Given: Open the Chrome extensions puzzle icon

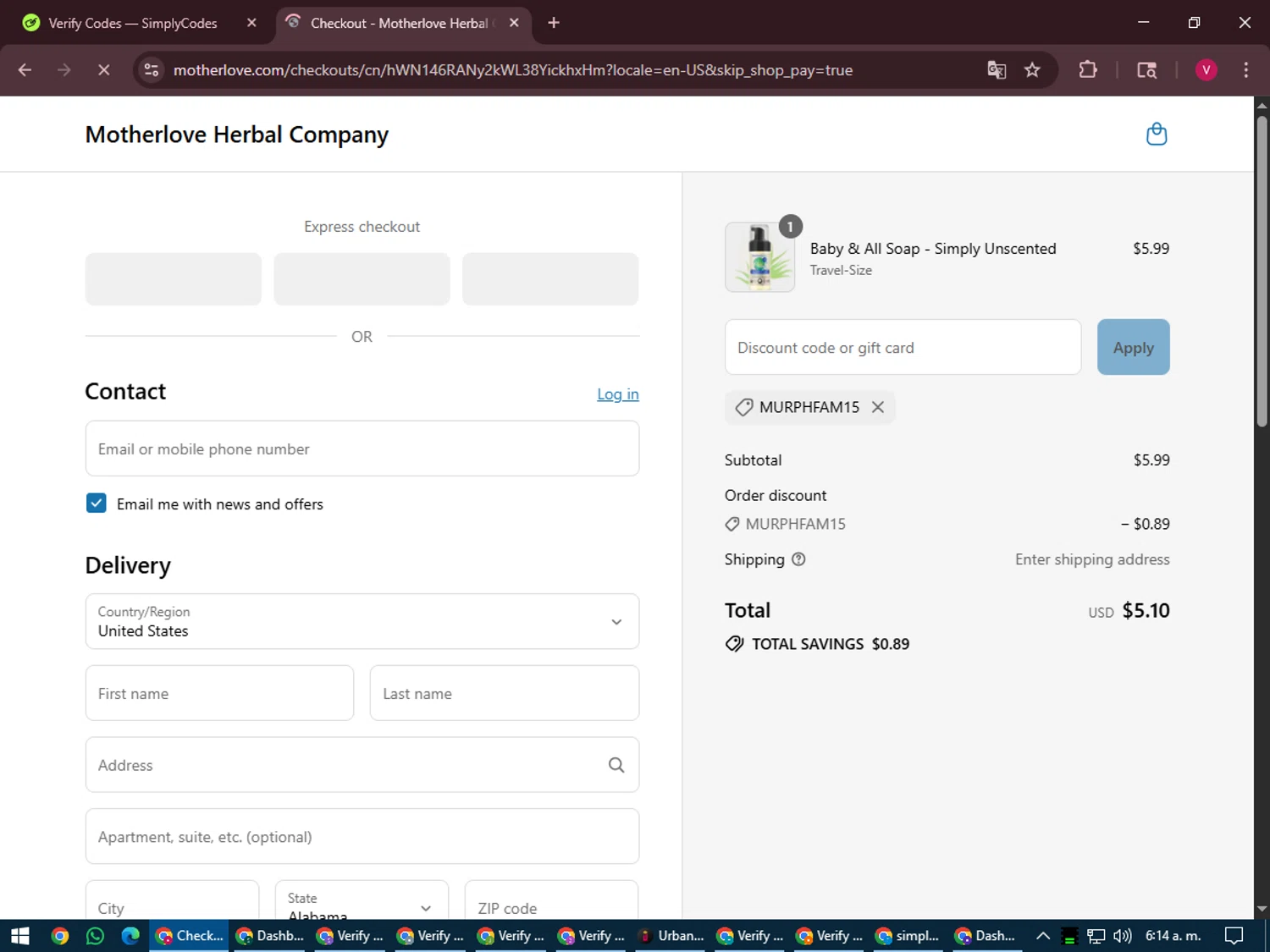Looking at the screenshot, I should click(1088, 70).
